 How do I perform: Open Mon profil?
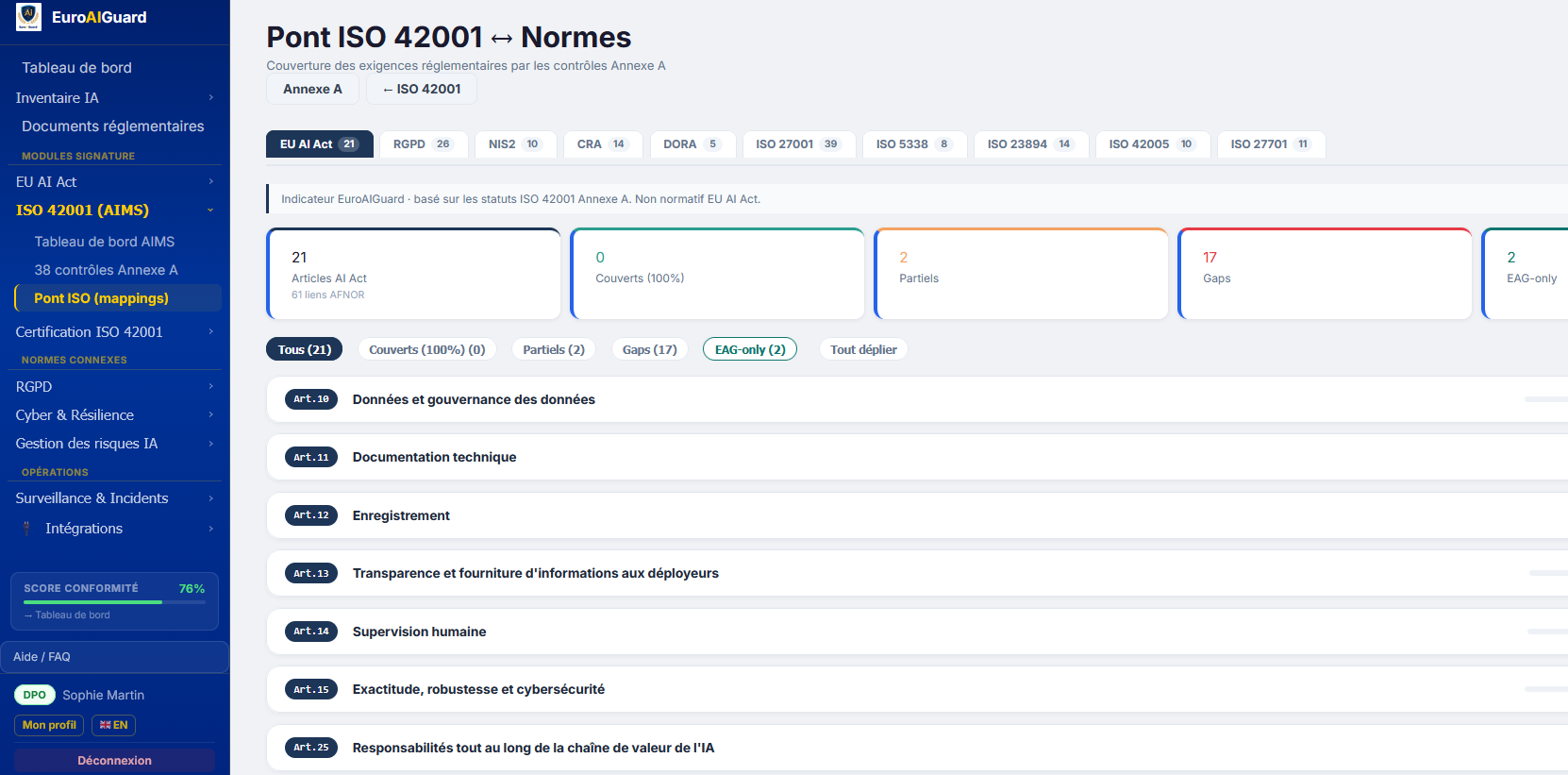click(x=49, y=725)
